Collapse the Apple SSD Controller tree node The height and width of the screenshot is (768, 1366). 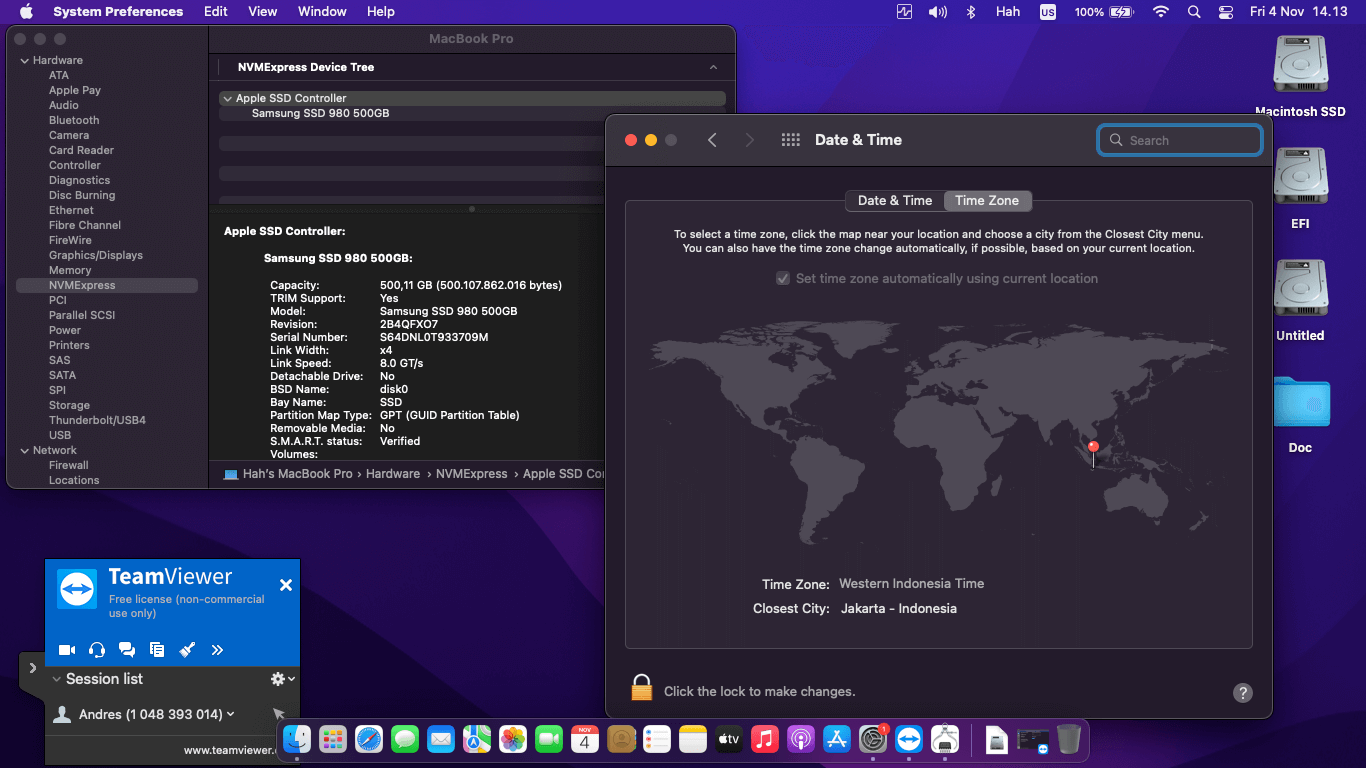pyautogui.click(x=227, y=99)
